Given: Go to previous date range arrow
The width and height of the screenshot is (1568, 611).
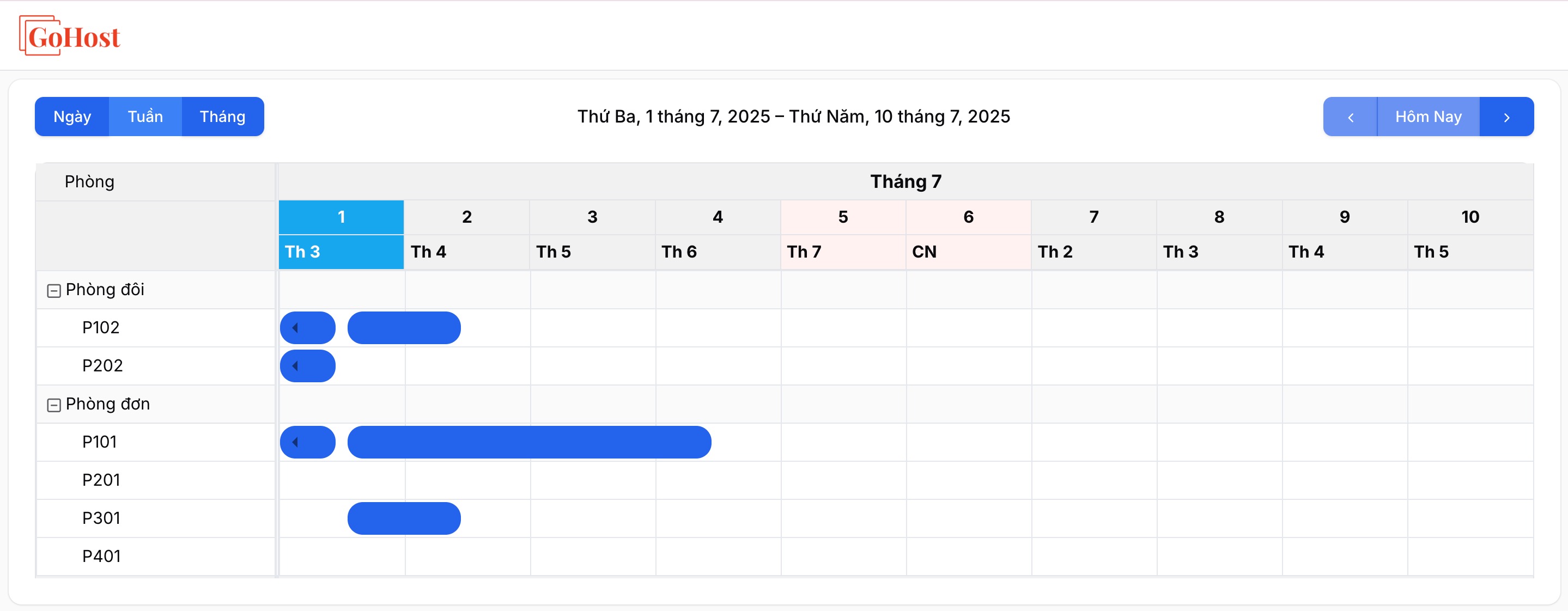Looking at the screenshot, I should point(1350,117).
